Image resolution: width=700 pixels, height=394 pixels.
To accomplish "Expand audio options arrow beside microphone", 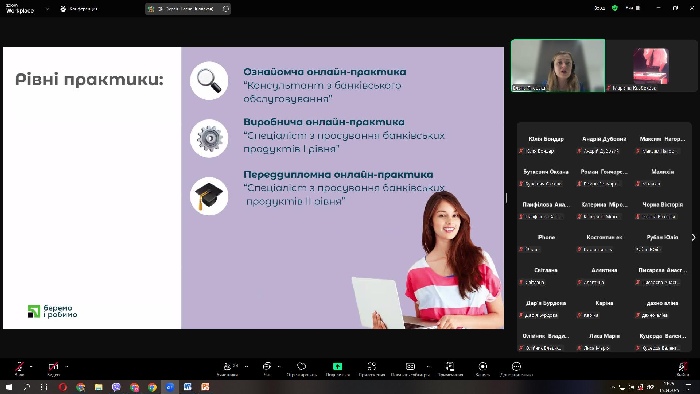I will [x=31, y=367].
